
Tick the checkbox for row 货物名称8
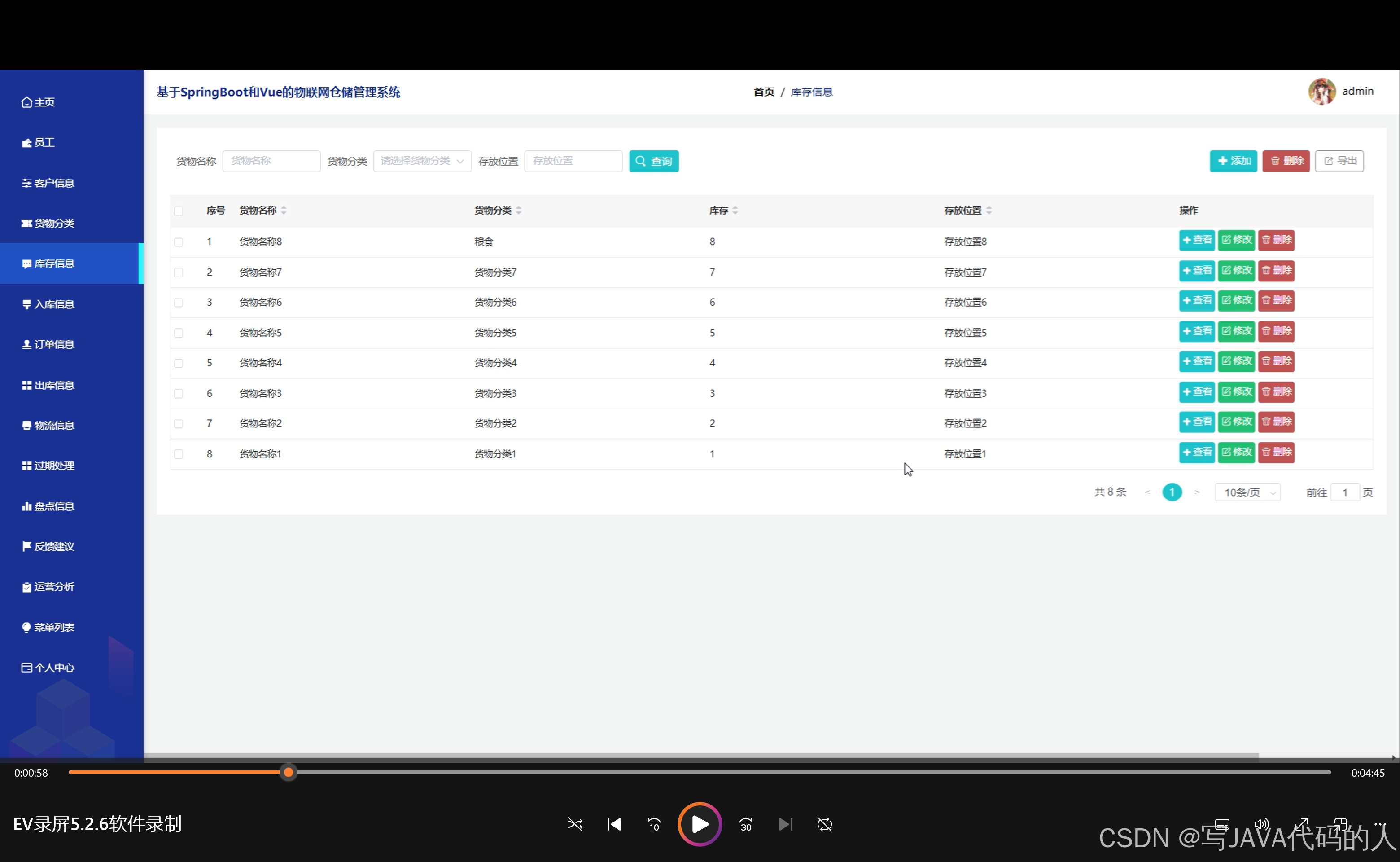point(179,242)
